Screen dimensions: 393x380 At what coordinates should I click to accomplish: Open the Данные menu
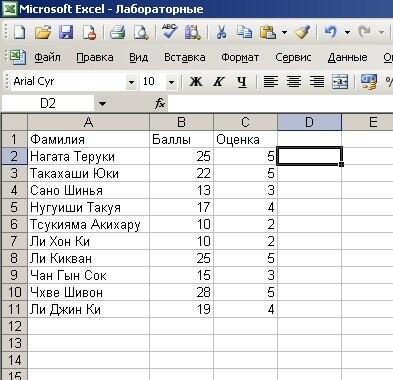[347, 57]
